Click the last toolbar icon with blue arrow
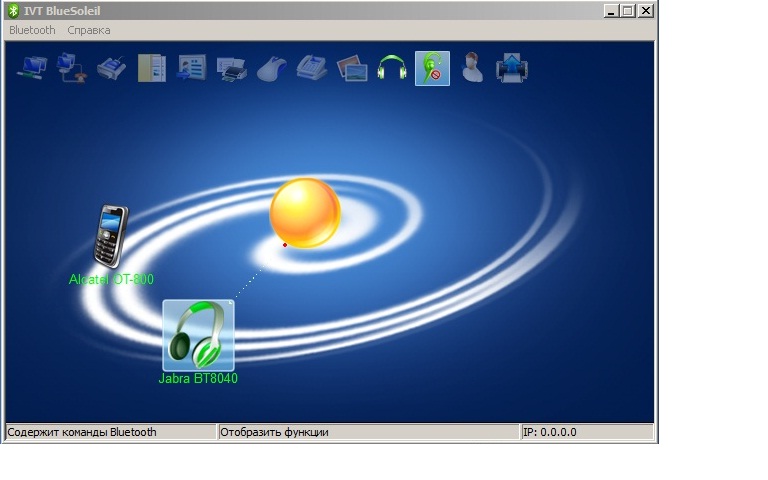 click(x=512, y=69)
